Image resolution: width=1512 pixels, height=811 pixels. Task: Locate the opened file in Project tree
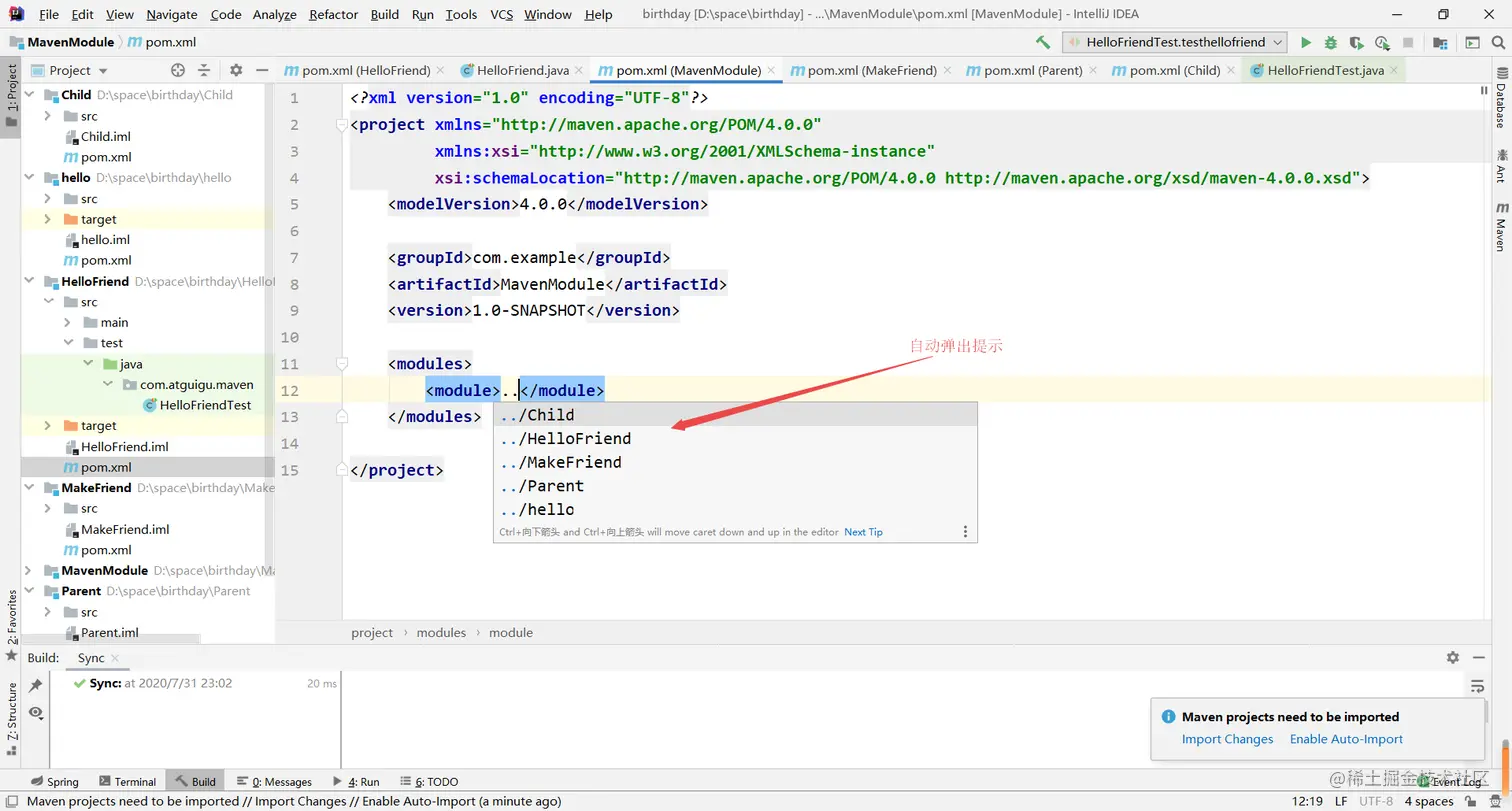[x=178, y=70]
